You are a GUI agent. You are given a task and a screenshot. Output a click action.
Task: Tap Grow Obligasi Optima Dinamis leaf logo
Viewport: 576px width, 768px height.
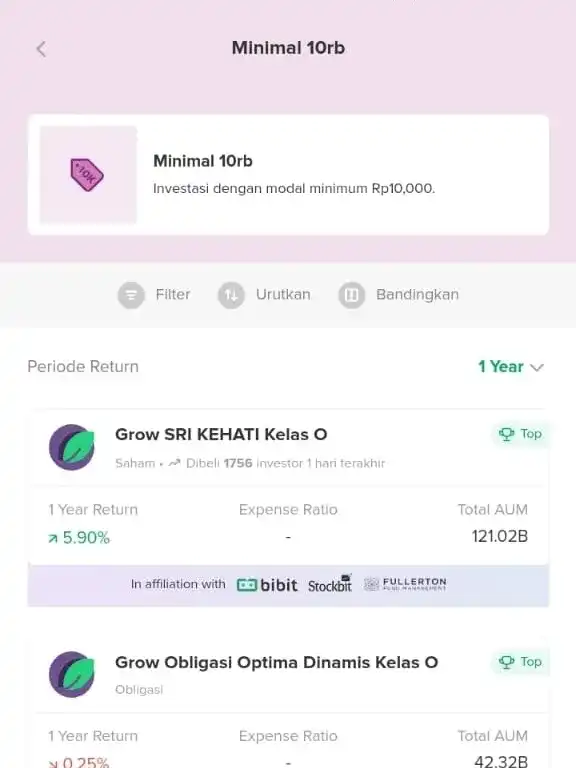tap(72, 674)
